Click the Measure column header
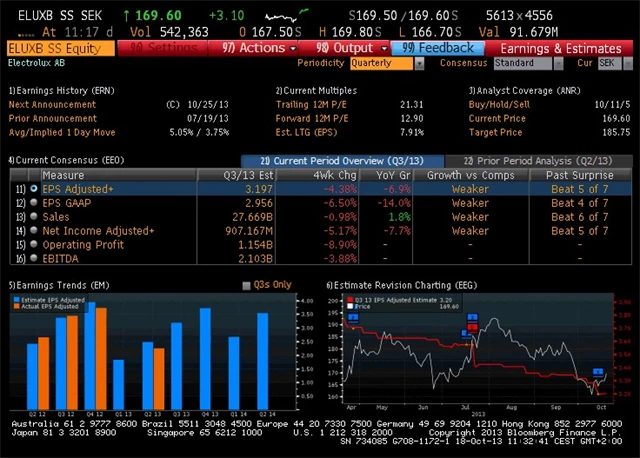Viewport: 640px width, 458px height. (x=118, y=175)
